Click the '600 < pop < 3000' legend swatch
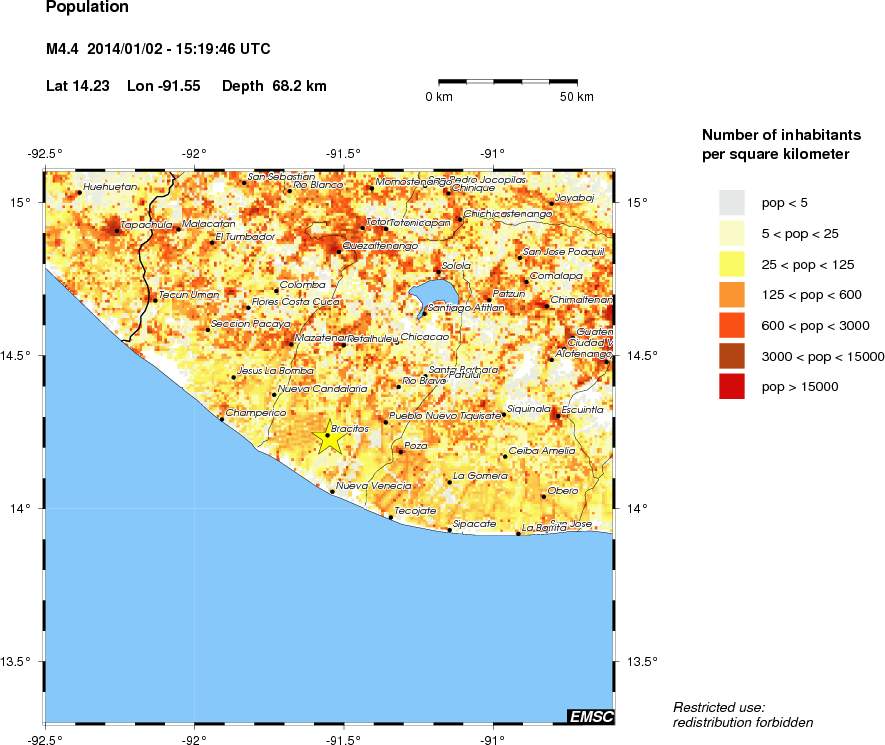885x745 pixels. [733, 325]
